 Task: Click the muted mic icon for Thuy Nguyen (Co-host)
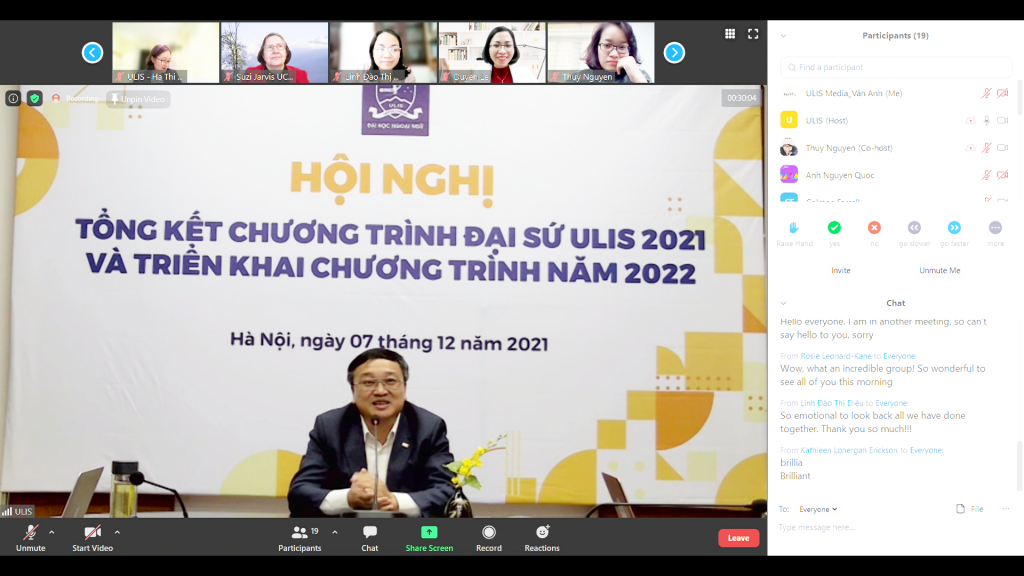986,148
